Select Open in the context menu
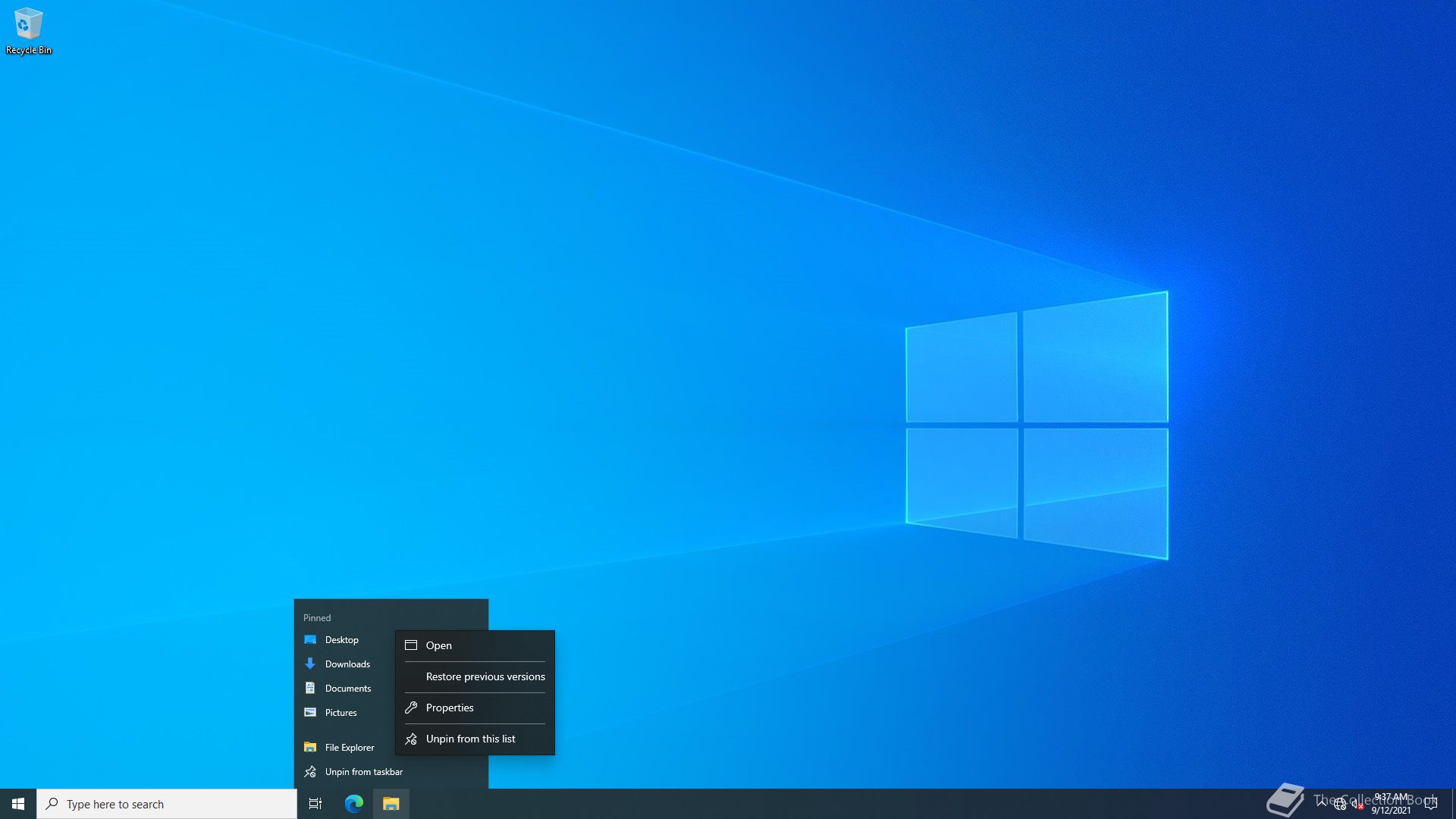Viewport: 1456px width, 819px height. [475, 645]
